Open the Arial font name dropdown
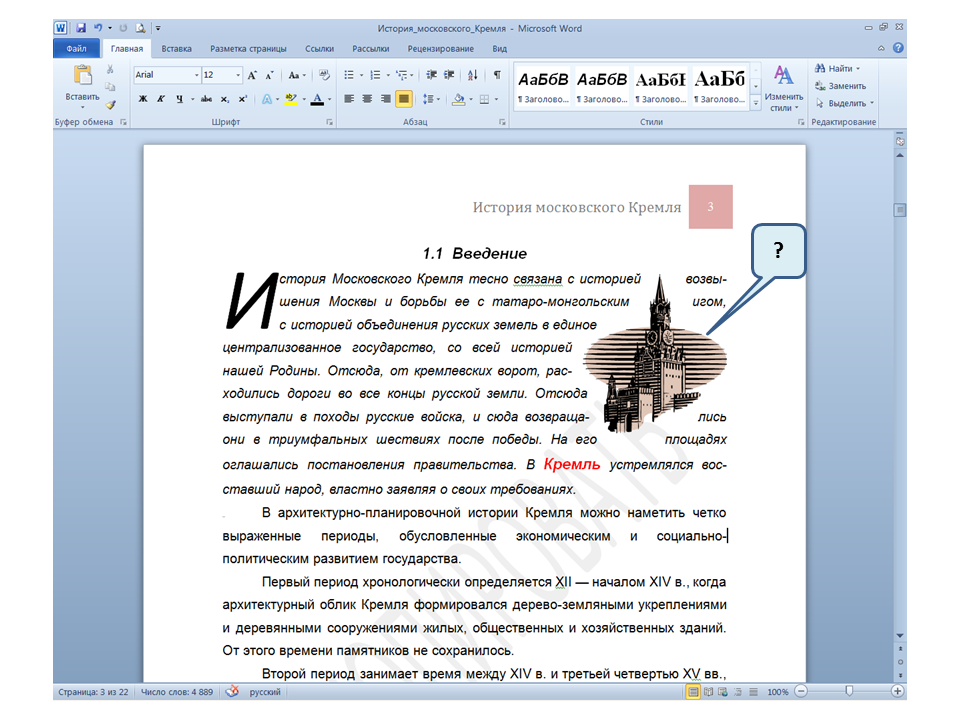Screen dimensions: 960x720 pyautogui.click(x=196, y=75)
